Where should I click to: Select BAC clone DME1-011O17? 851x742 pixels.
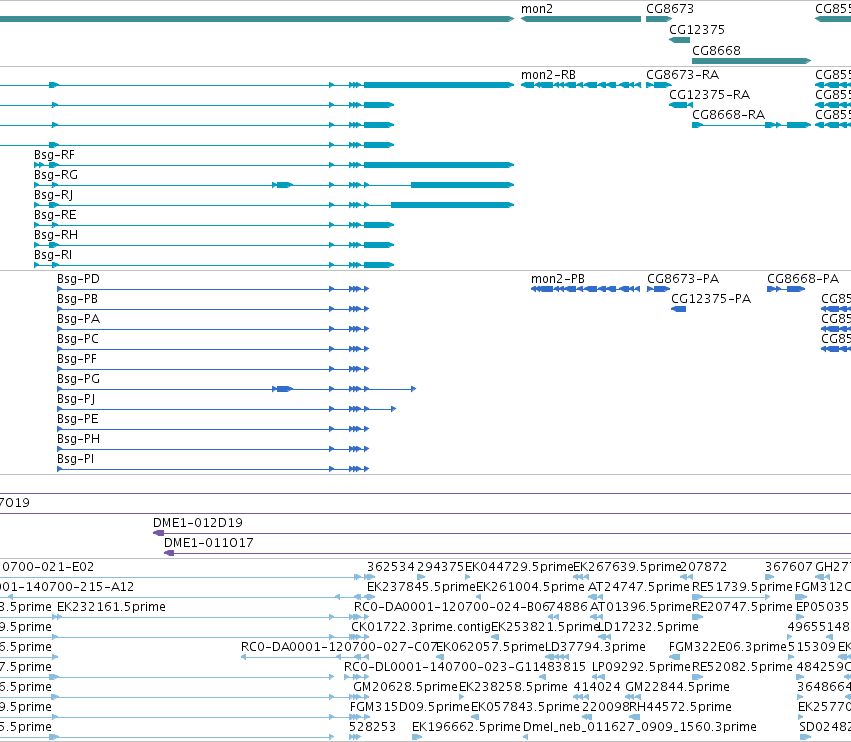(208, 543)
